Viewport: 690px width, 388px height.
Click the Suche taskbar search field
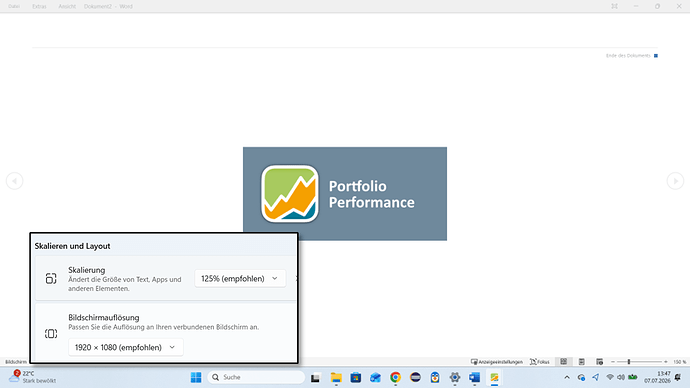(256, 377)
